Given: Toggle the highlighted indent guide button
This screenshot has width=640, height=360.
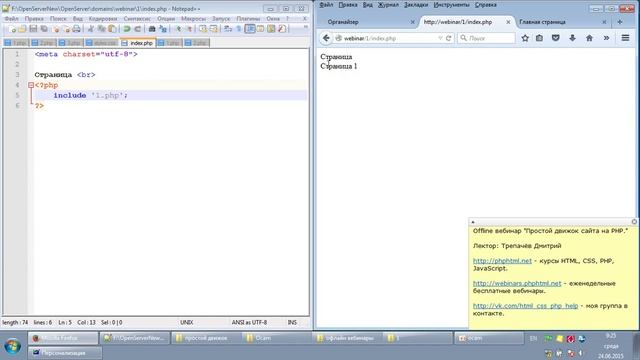Looking at the screenshot, I should point(250,29).
